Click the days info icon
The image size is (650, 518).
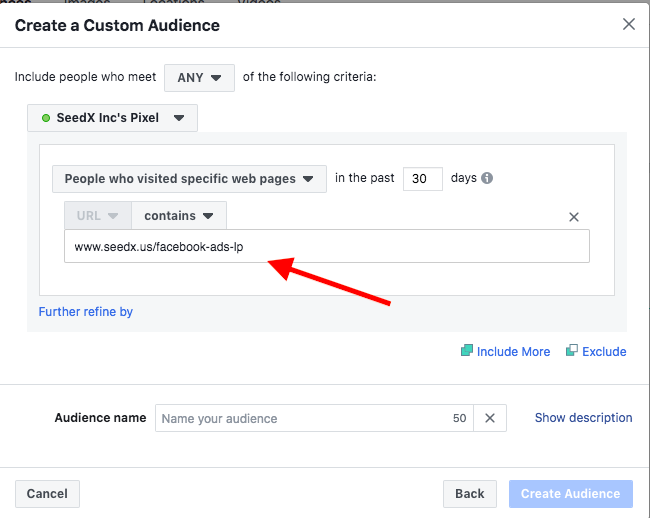(487, 179)
